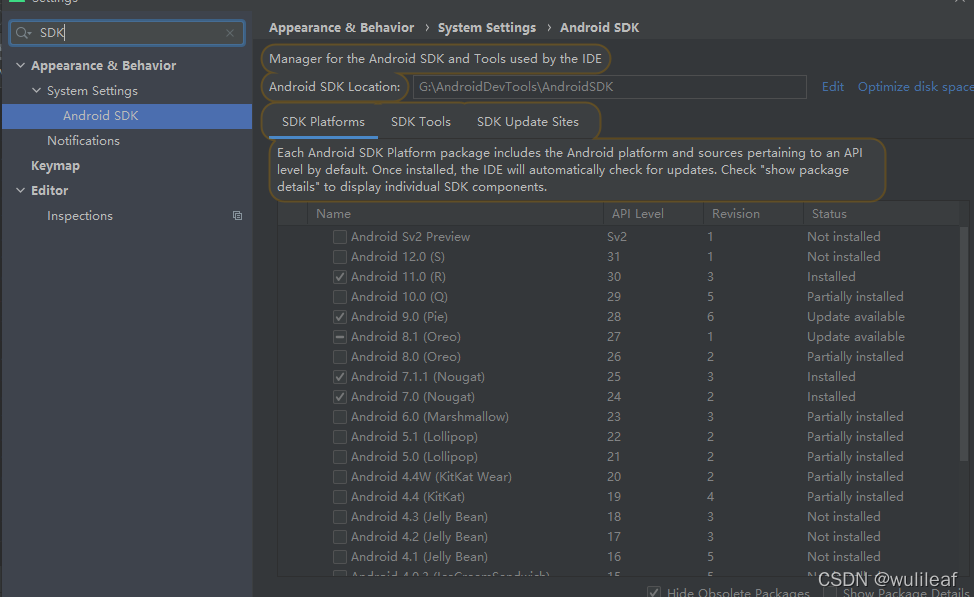Toggle the Android 8.1 (Oreo) checkbox
This screenshot has height=597, width=974.
(x=340, y=337)
